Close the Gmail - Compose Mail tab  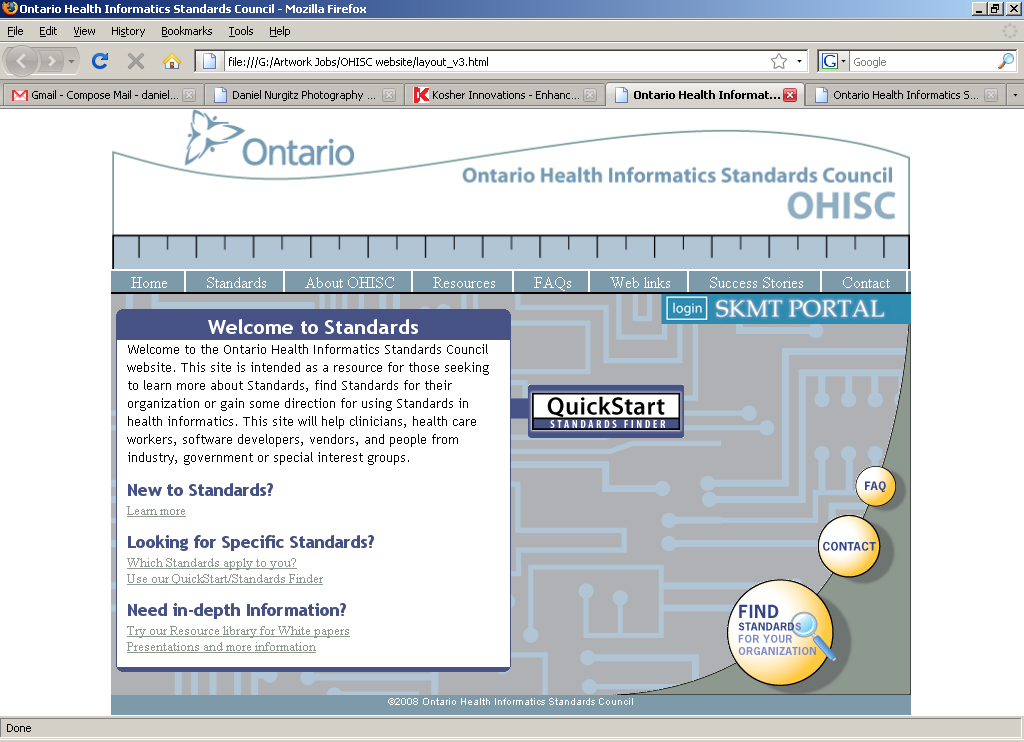coord(189,95)
